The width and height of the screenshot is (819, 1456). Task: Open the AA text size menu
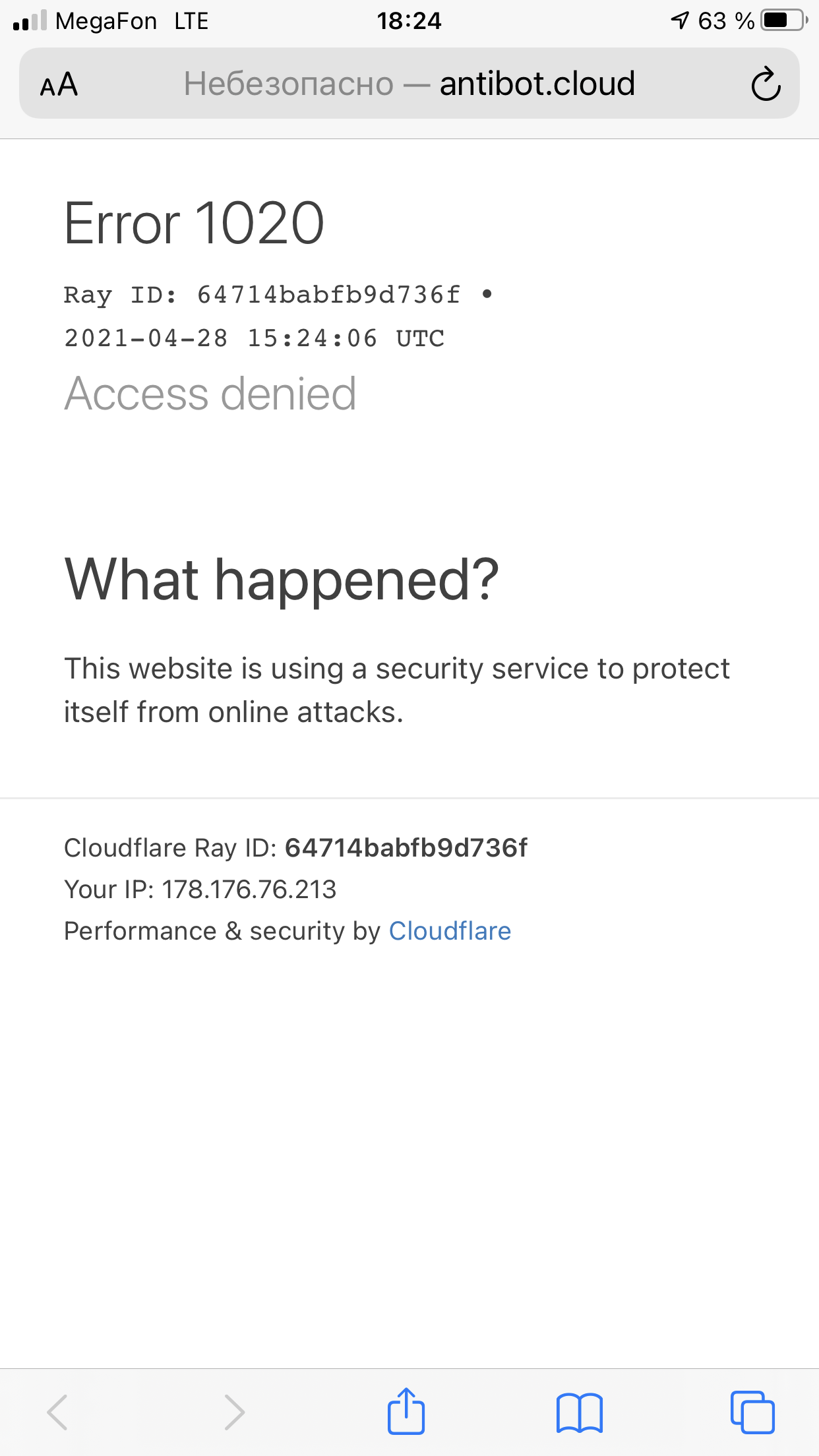coord(59,84)
